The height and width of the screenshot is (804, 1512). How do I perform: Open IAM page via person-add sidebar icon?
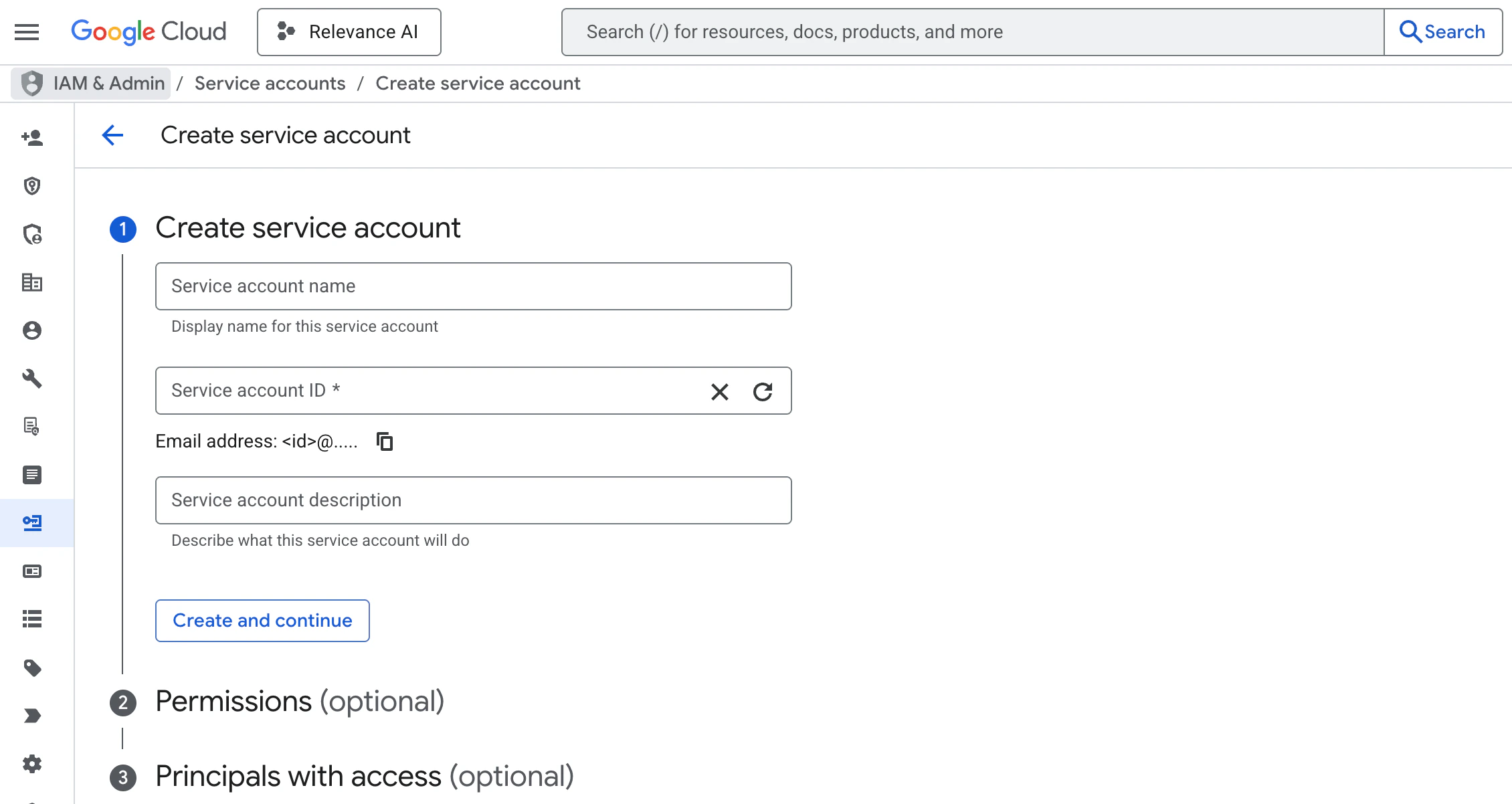31,138
